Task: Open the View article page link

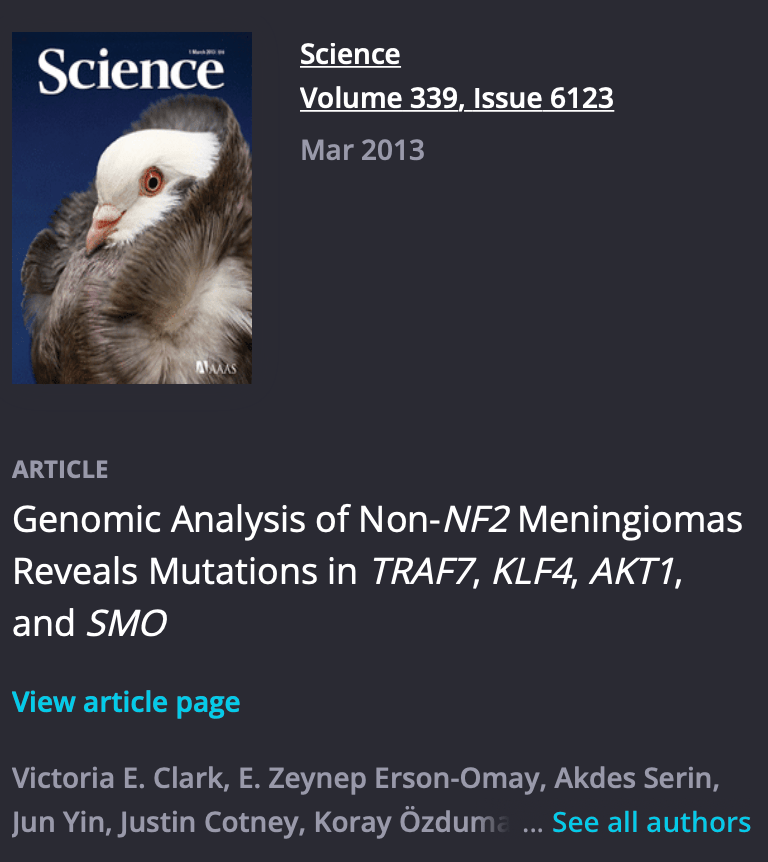Action: point(126,702)
